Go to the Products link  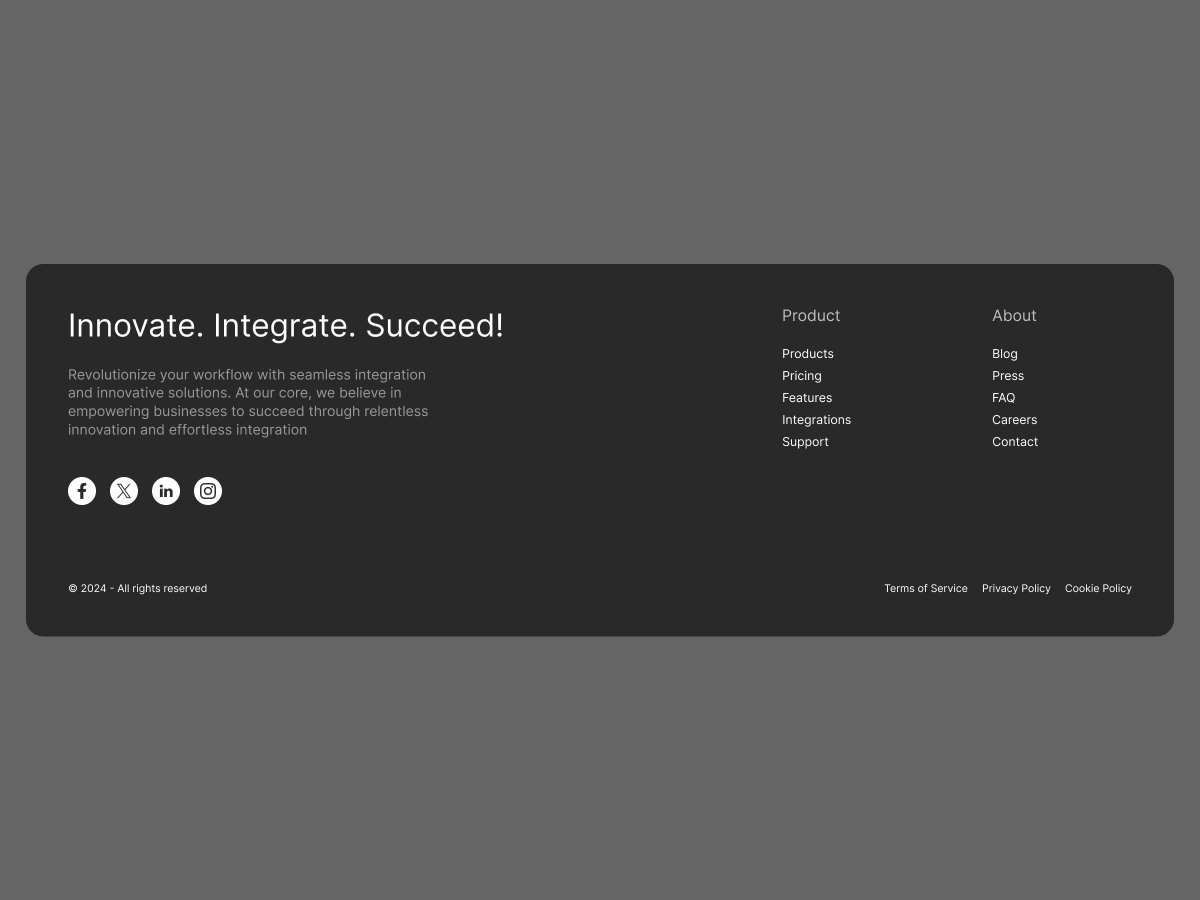coord(808,354)
